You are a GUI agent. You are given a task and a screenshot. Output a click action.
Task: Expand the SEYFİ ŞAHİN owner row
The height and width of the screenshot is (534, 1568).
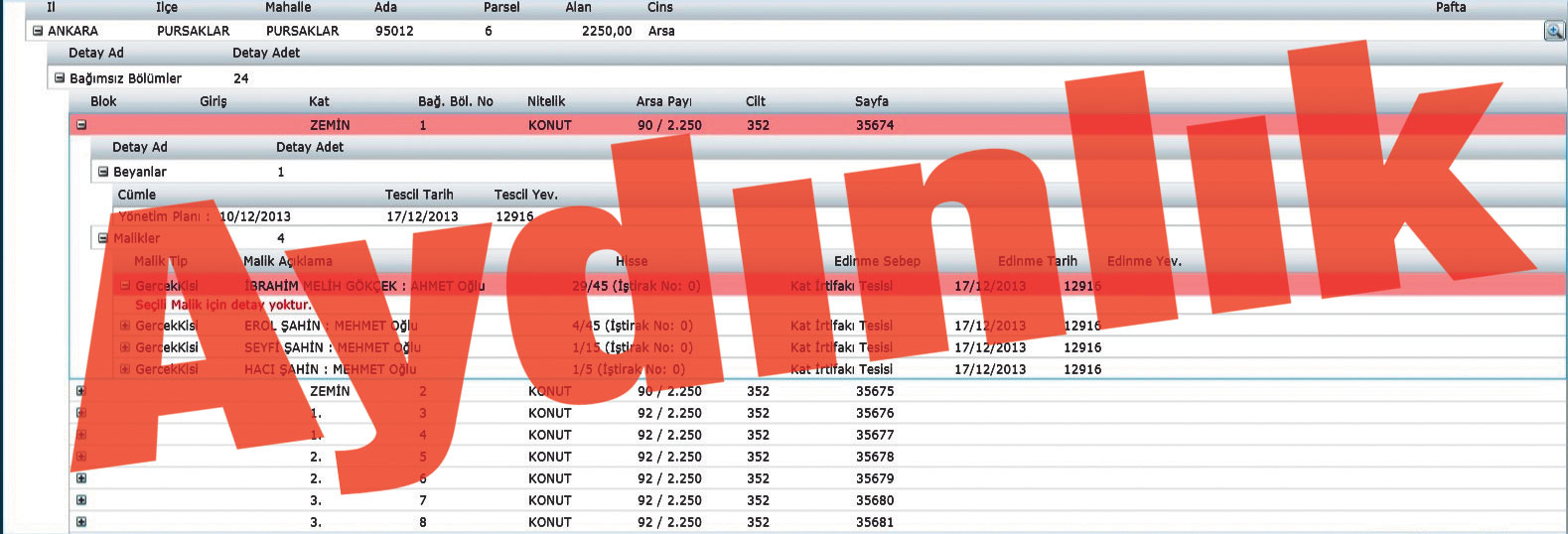[125, 347]
